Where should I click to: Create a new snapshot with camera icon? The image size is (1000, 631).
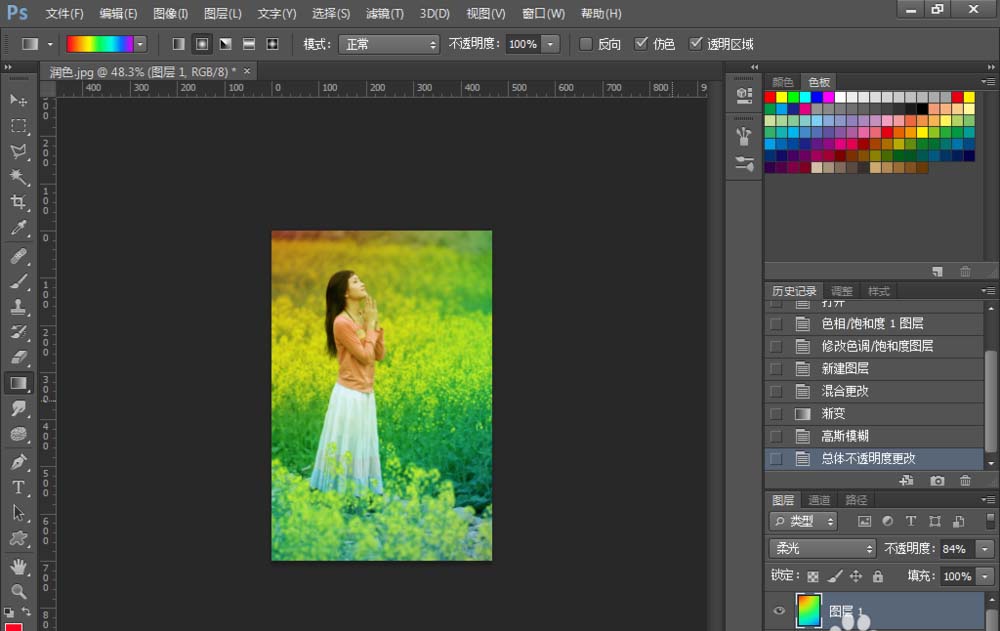(937, 481)
